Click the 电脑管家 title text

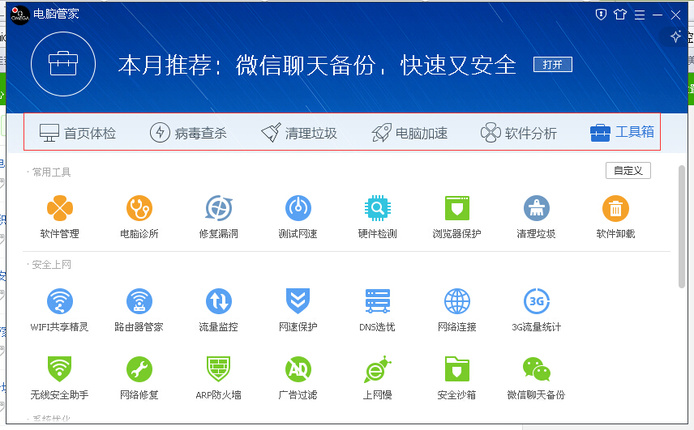[56, 14]
